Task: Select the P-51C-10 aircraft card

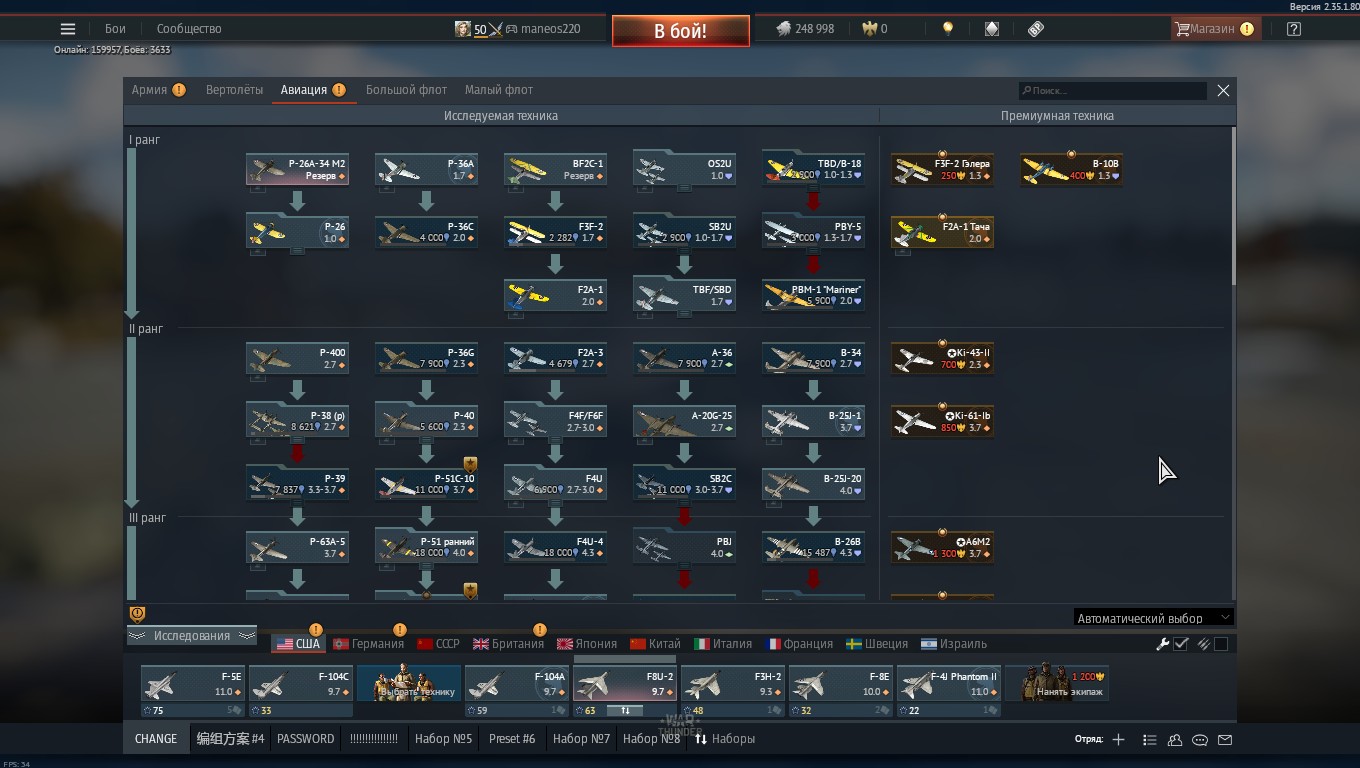Action: tap(426, 484)
